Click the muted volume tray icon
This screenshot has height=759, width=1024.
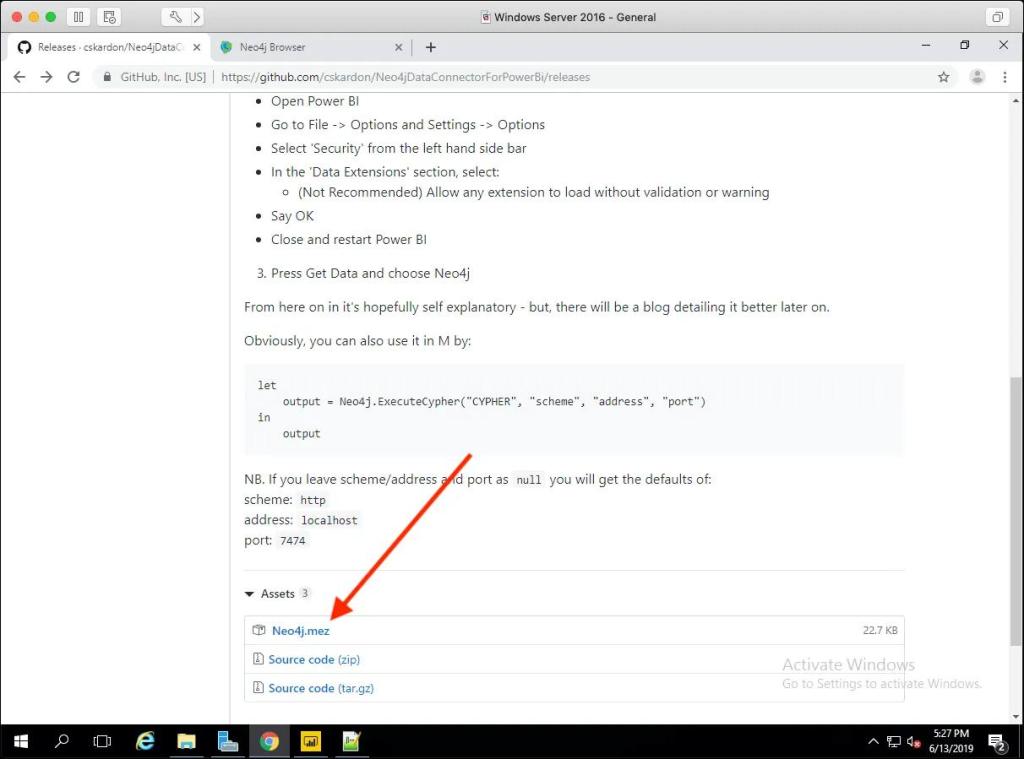click(914, 741)
